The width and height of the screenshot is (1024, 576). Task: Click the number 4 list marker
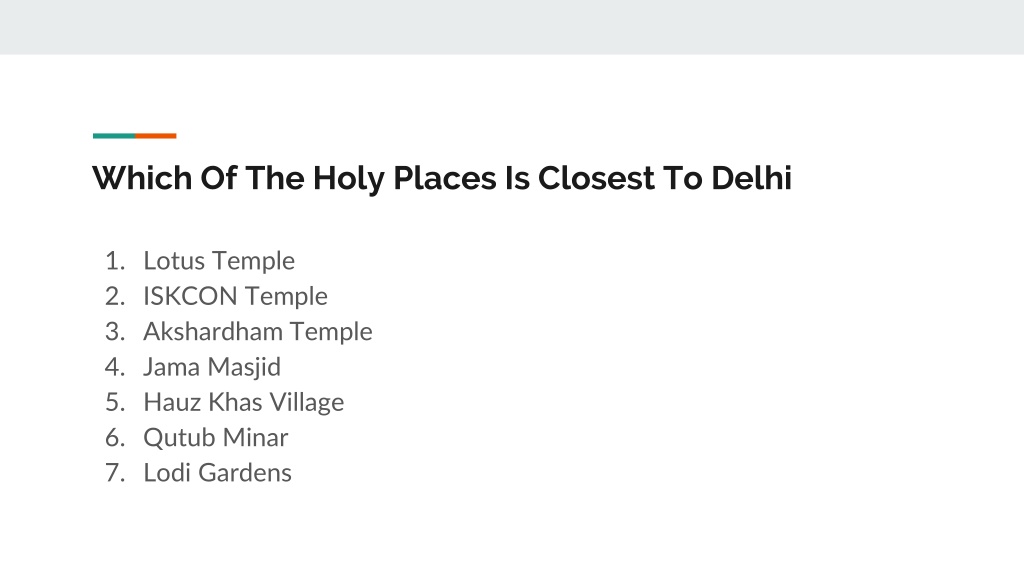115,366
